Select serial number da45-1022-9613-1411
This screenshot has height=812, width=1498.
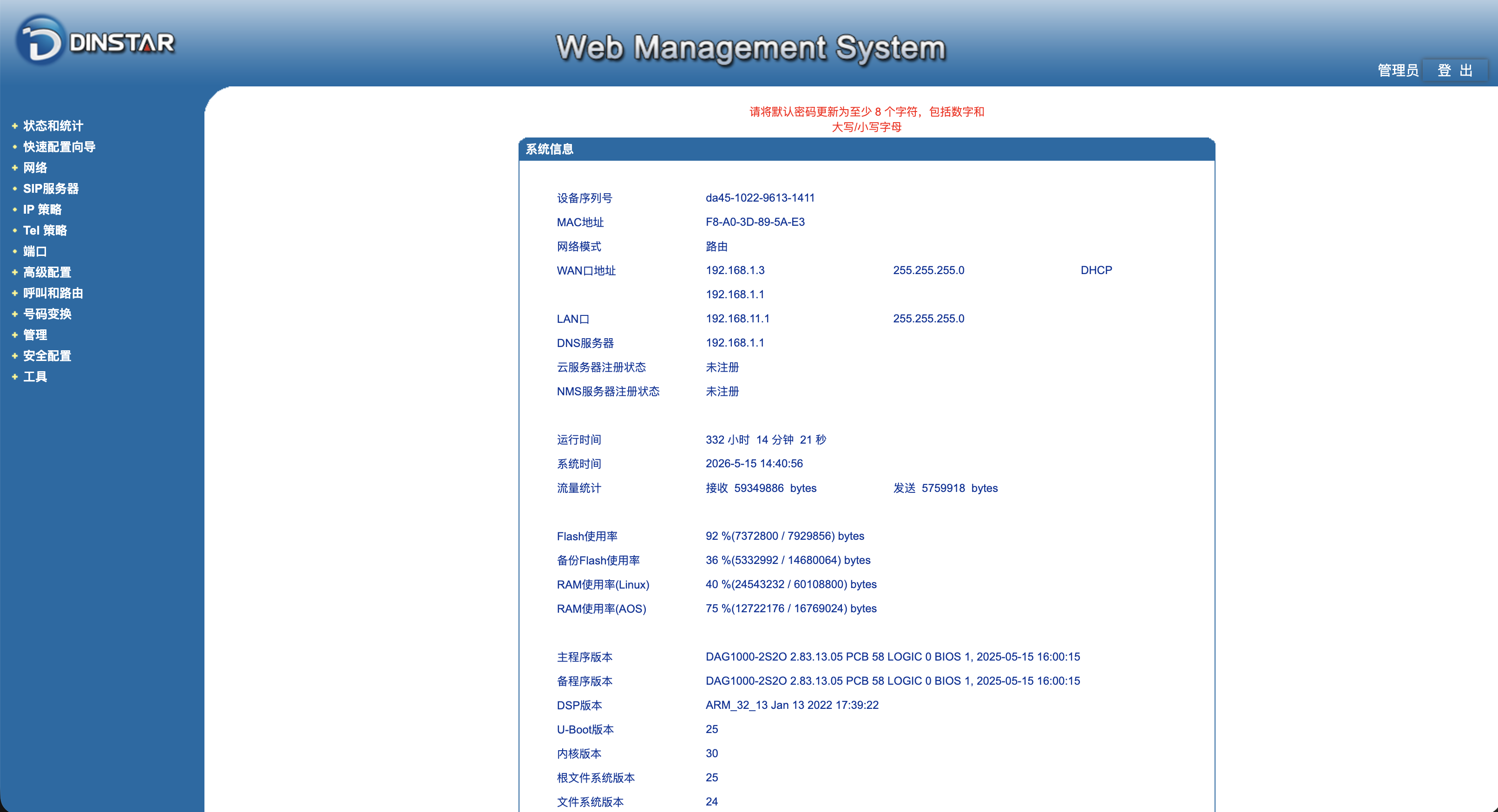click(x=760, y=197)
